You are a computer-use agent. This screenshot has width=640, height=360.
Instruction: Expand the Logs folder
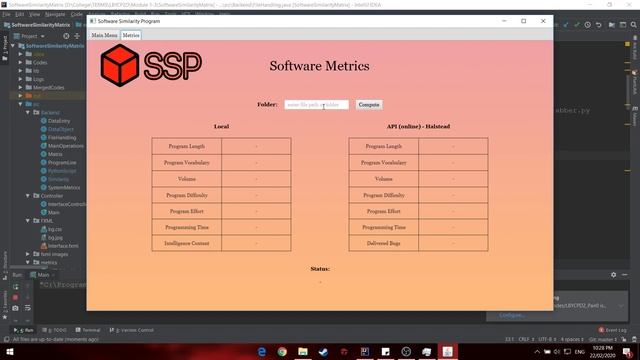click(x=20, y=79)
